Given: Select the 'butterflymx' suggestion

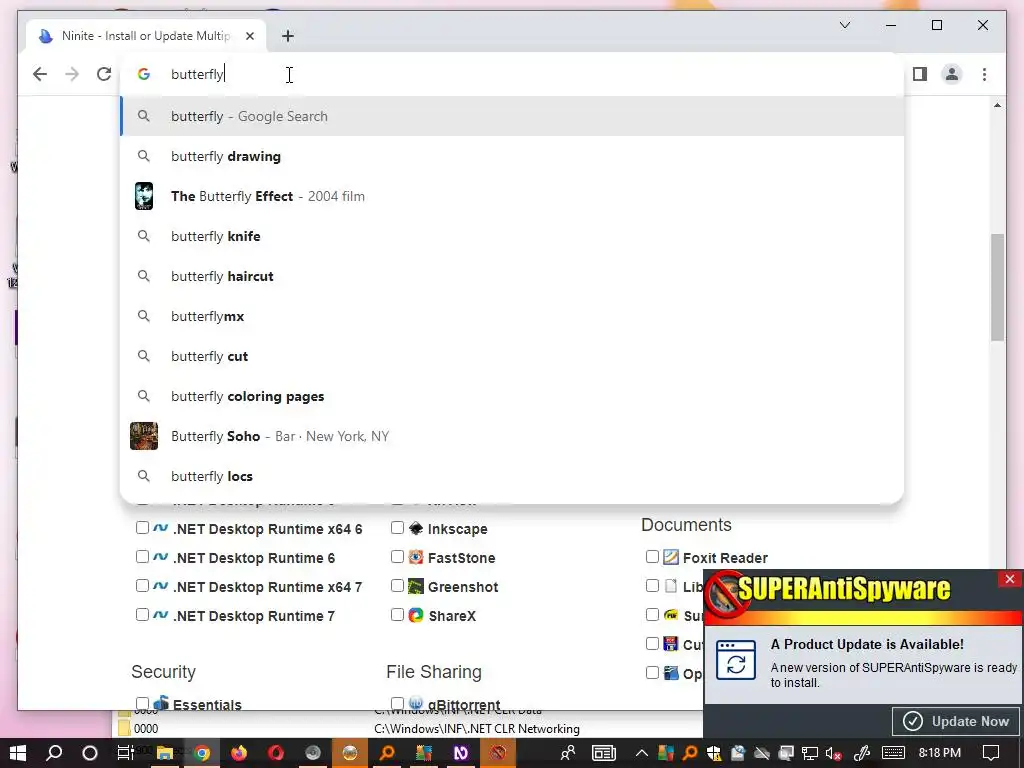Looking at the screenshot, I should click(512, 316).
